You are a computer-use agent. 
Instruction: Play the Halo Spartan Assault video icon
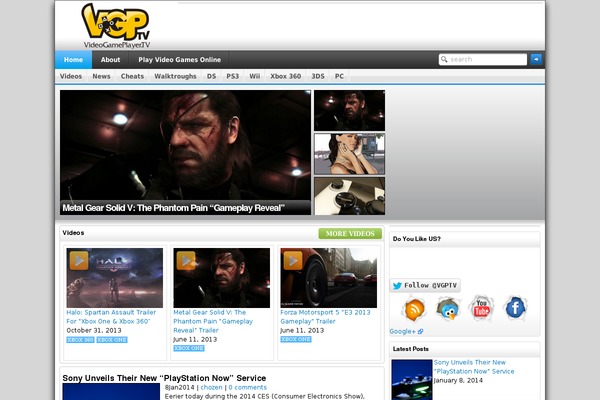pyautogui.click(x=79, y=260)
